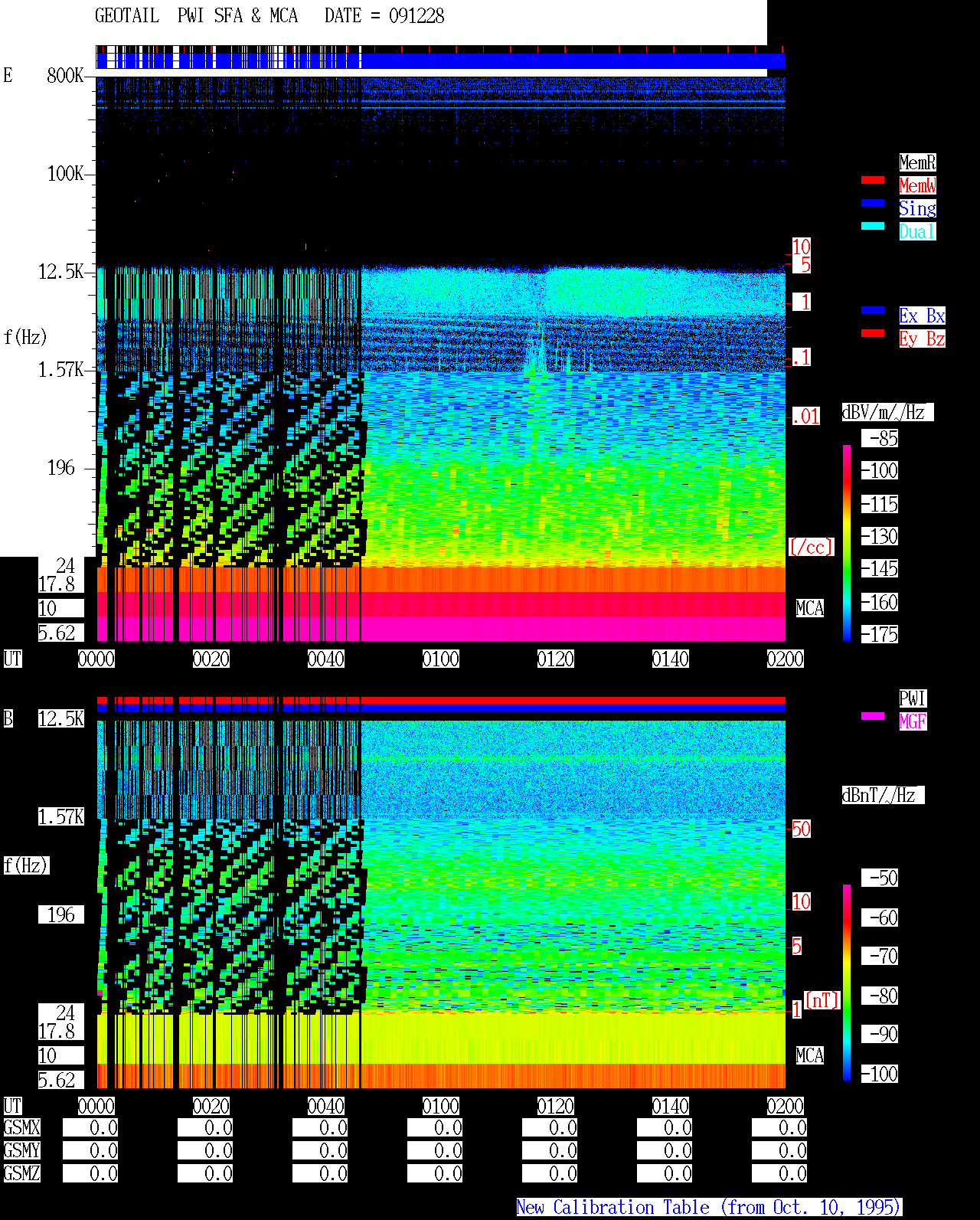The width and height of the screenshot is (980, 1220).
Task: Click the 0200 UT marker under B panel
Action: click(786, 1106)
